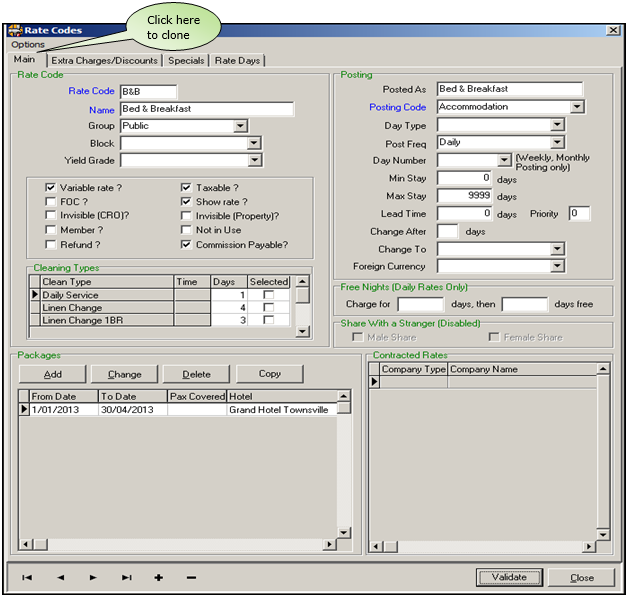The height and width of the screenshot is (602, 637).
Task: Click the plus icon to add record
Action: 158,577
